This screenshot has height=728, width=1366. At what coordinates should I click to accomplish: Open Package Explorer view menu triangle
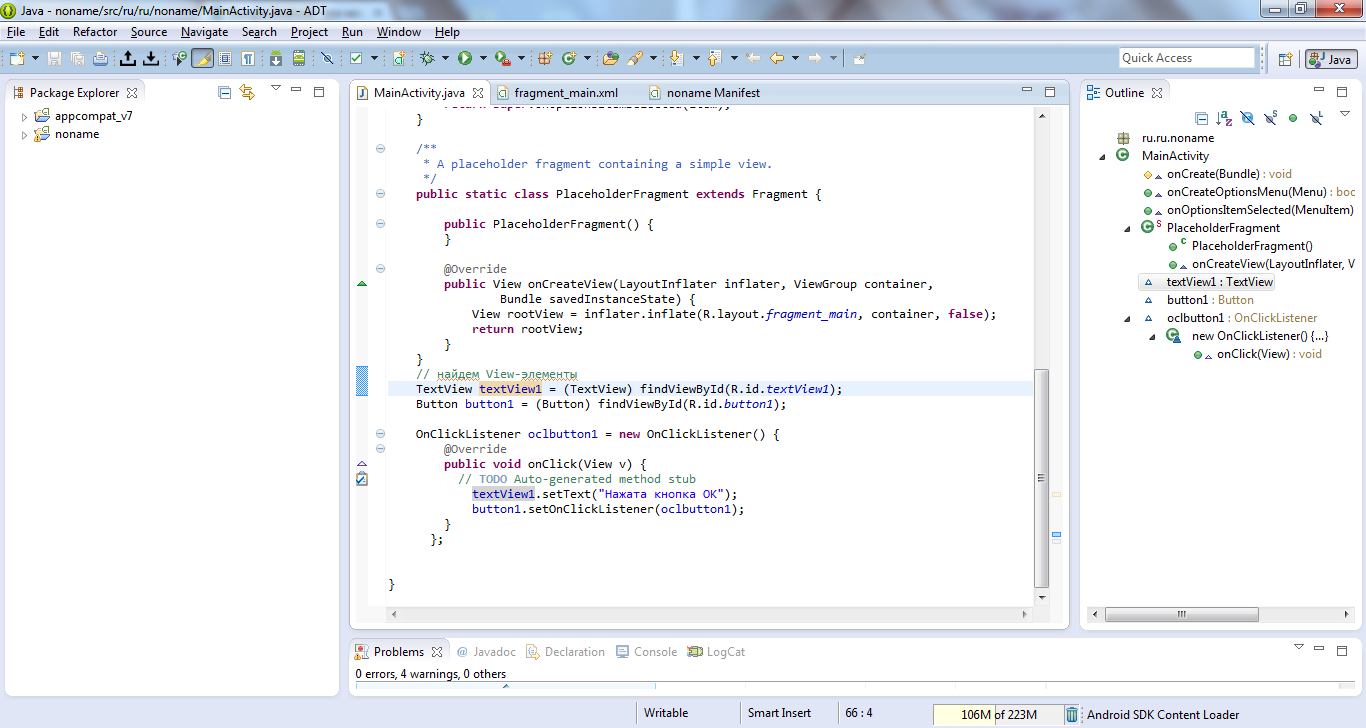(x=275, y=88)
